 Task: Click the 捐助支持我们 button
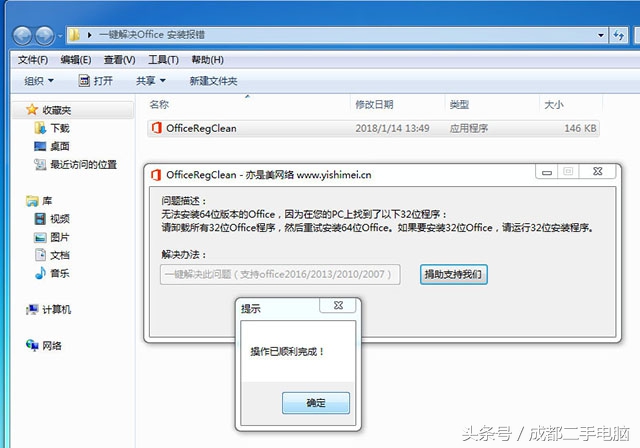(x=453, y=274)
